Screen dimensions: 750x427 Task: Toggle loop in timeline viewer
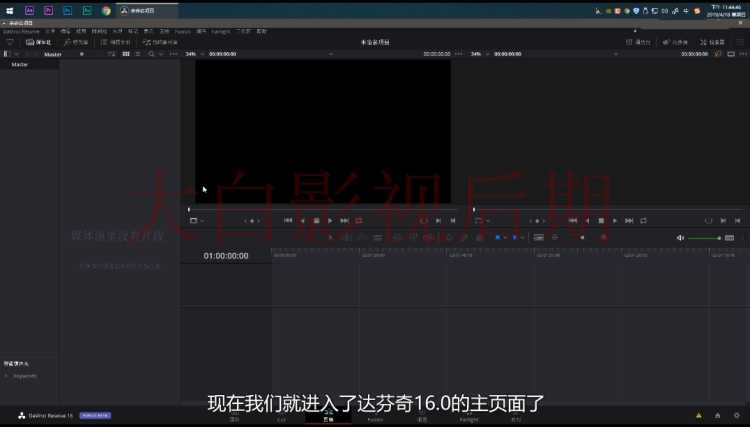pyautogui.click(x=643, y=221)
